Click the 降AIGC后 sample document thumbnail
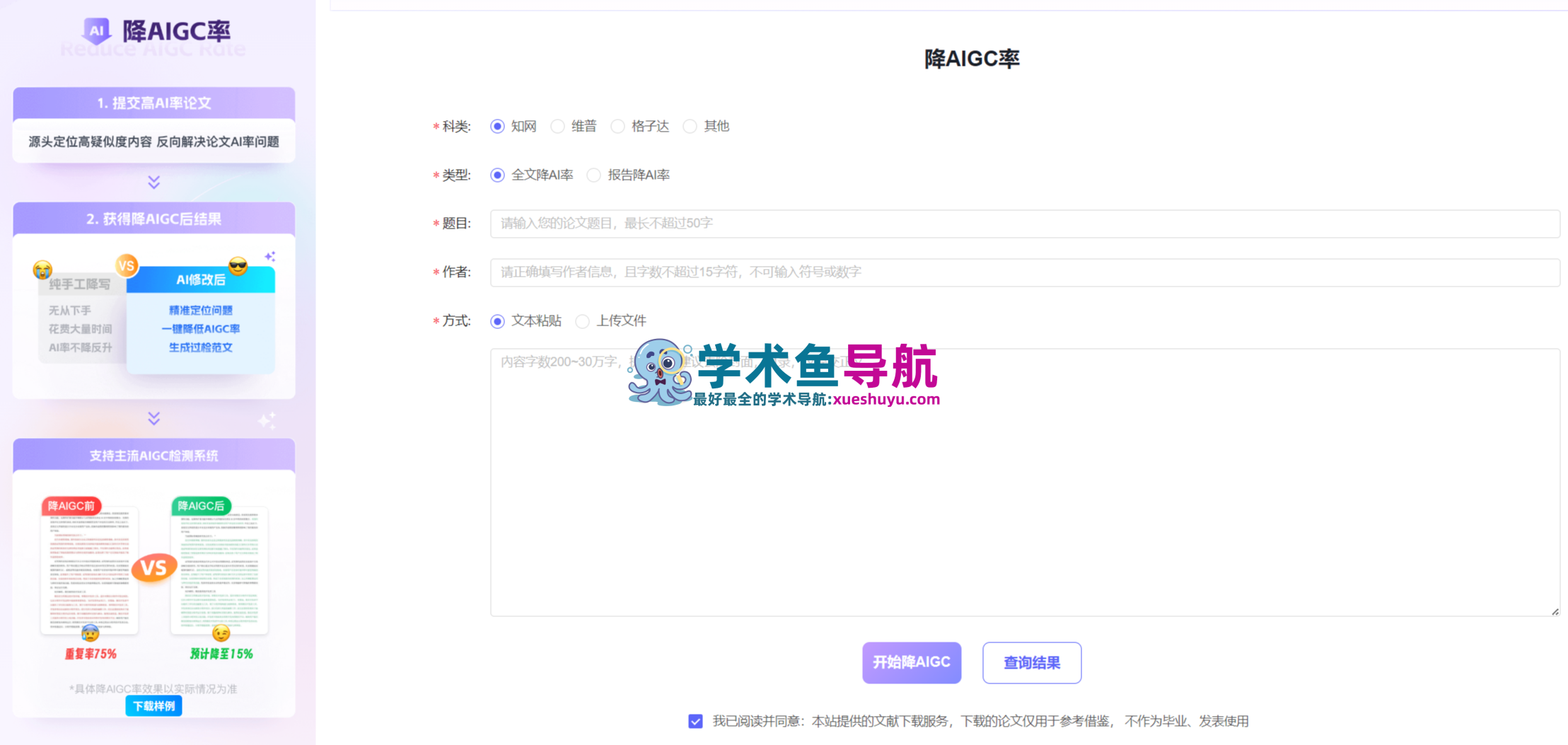The height and width of the screenshot is (745, 1568). tap(219, 570)
